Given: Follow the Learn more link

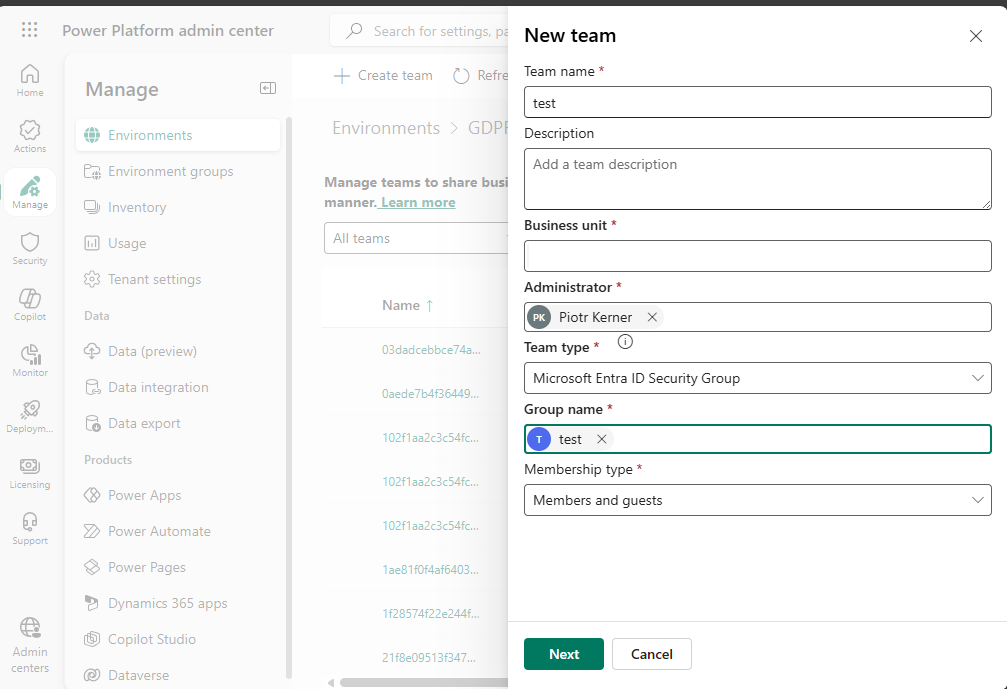Looking at the screenshot, I should (x=418, y=202).
